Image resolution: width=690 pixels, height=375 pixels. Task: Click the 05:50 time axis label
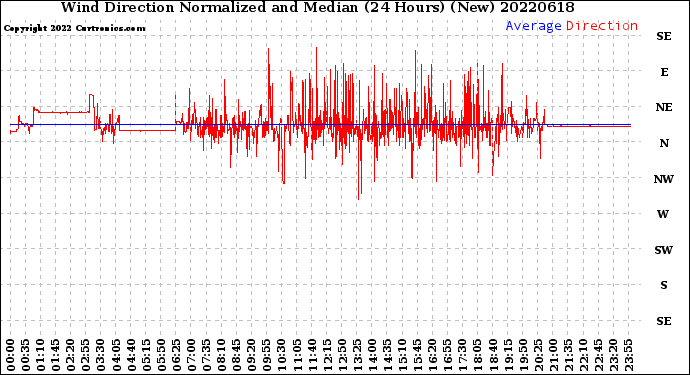161,355
